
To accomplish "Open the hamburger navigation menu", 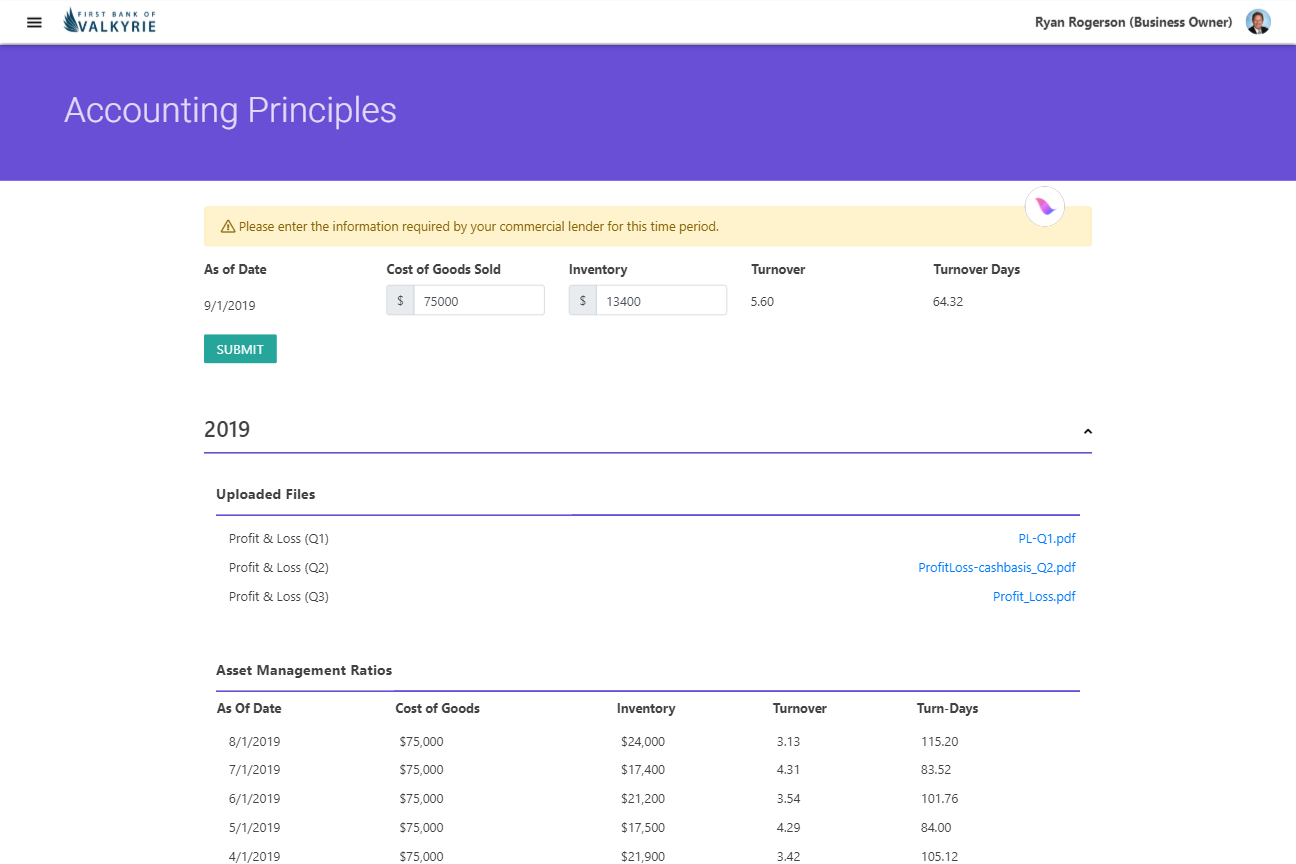I will click(34, 22).
